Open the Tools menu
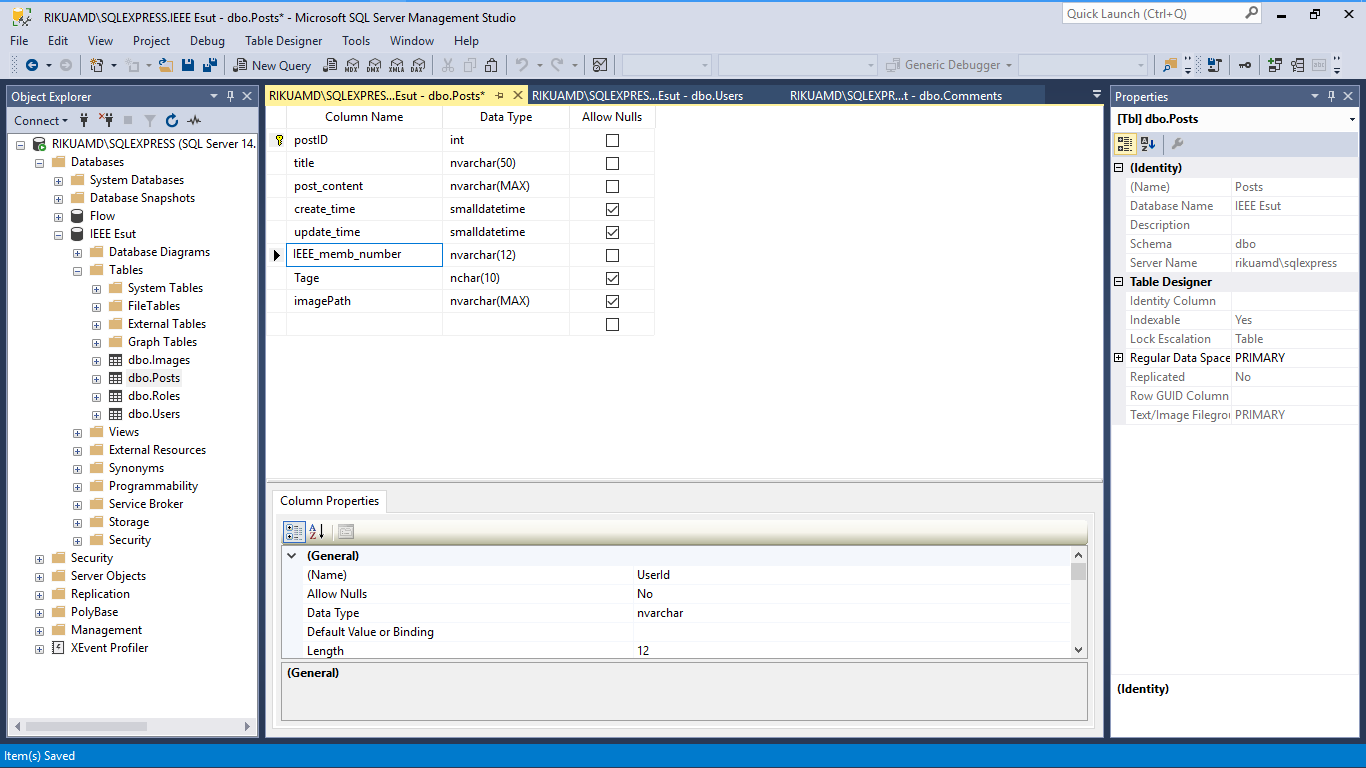This screenshot has width=1366, height=768. coord(356,41)
